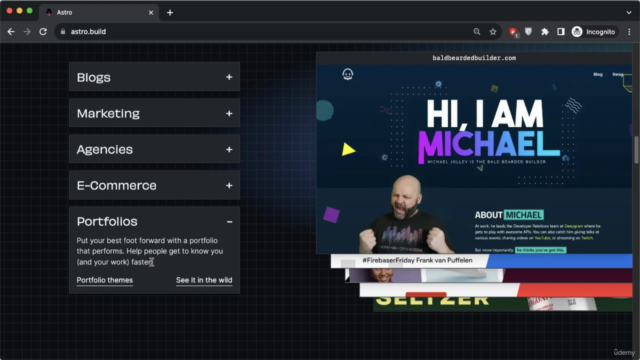Close the Astro tab

tap(151, 13)
